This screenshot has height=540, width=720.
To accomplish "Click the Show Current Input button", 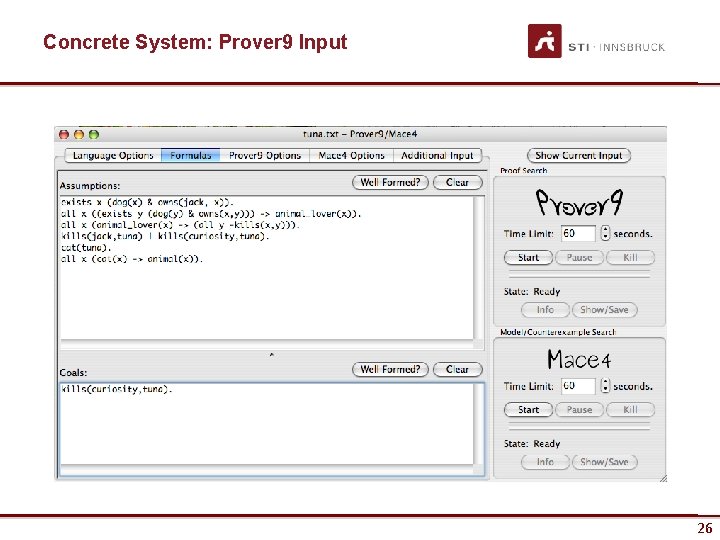I will (579, 156).
